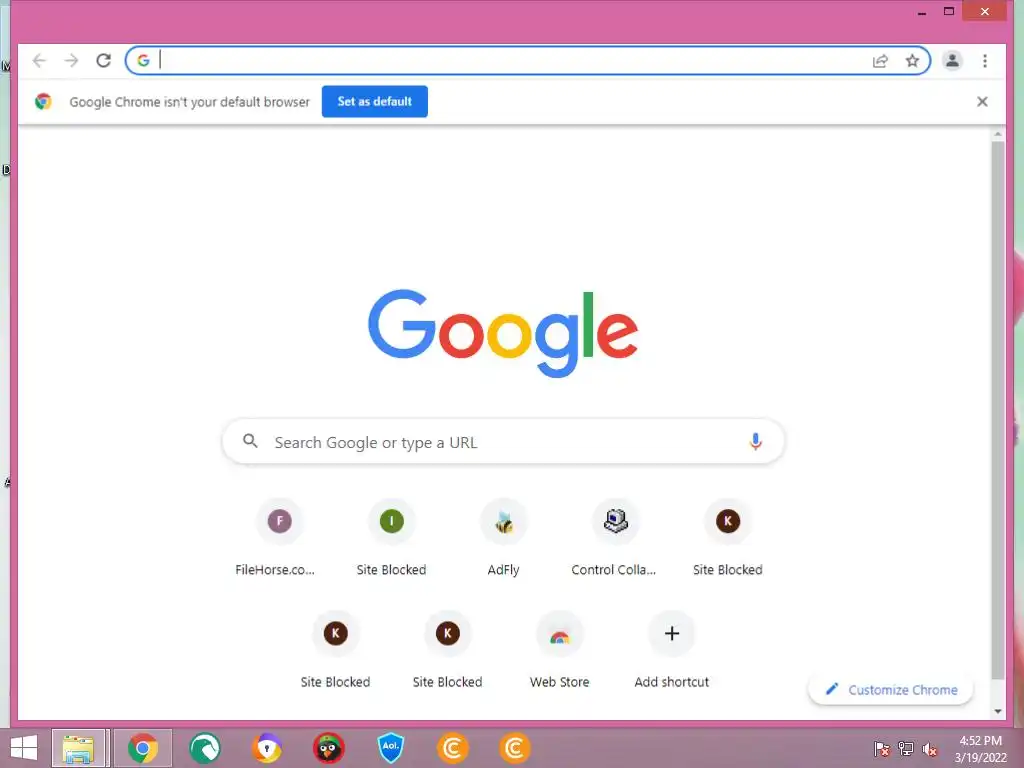Click the Chrome taskbar icon

coord(142,748)
